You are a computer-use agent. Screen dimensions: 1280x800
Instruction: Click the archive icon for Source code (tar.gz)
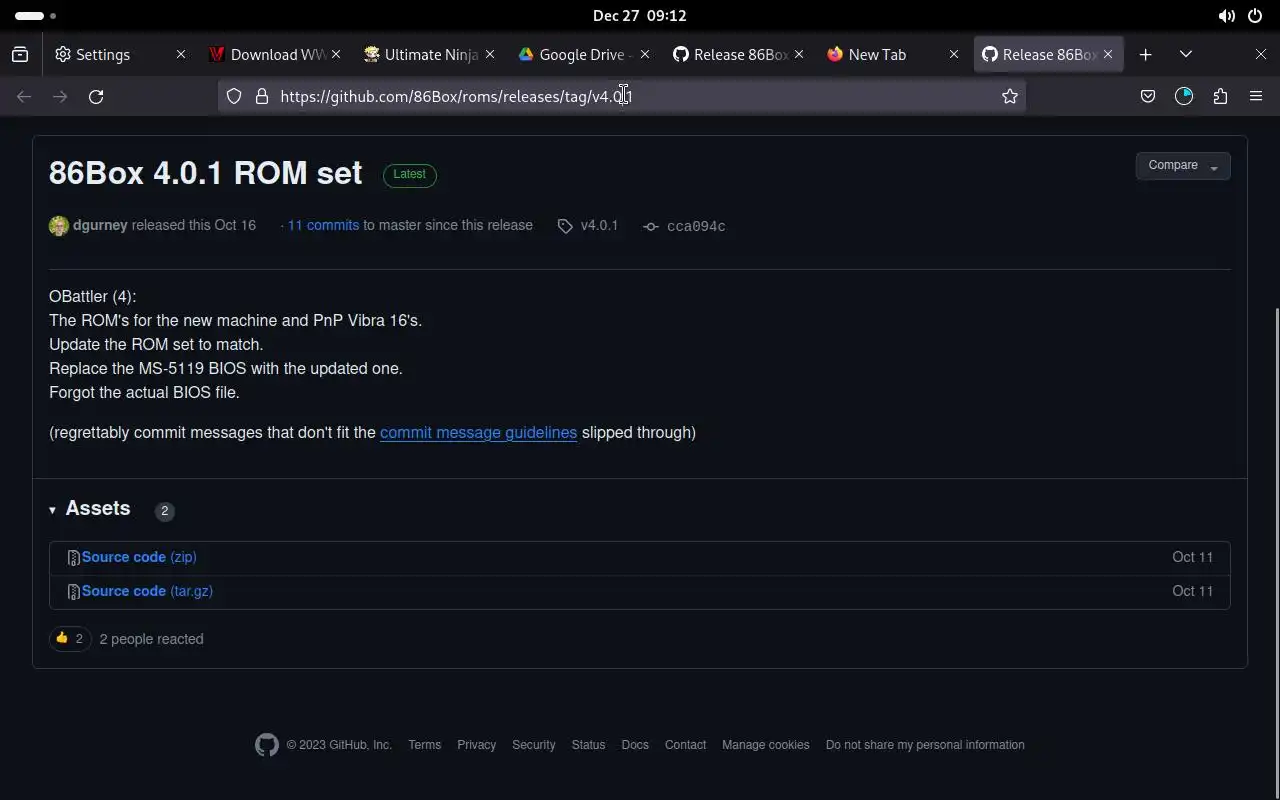pyautogui.click(x=73, y=592)
